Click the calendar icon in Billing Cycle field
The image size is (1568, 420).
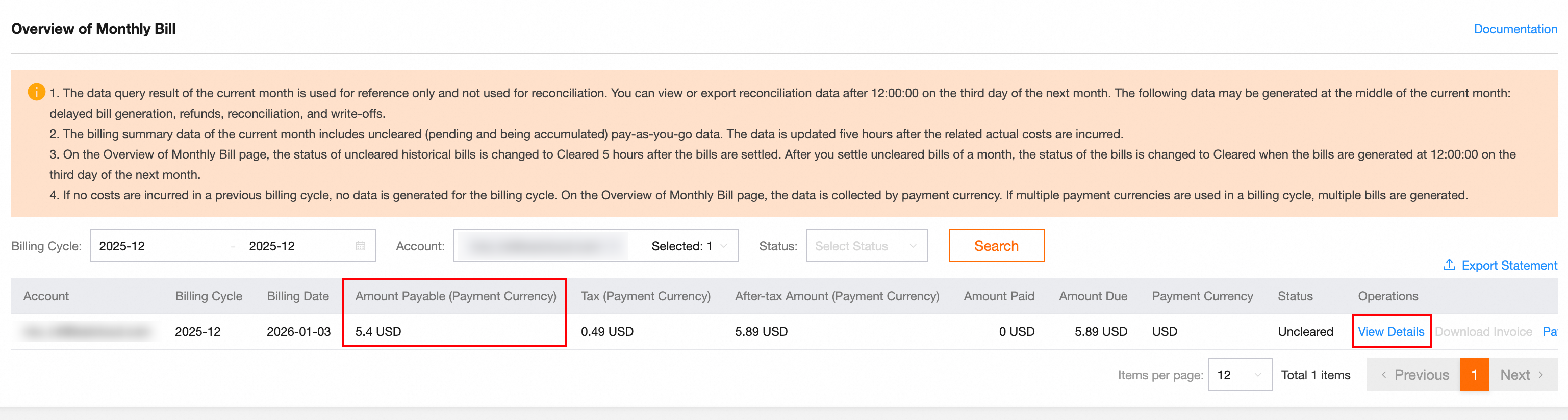360,246
